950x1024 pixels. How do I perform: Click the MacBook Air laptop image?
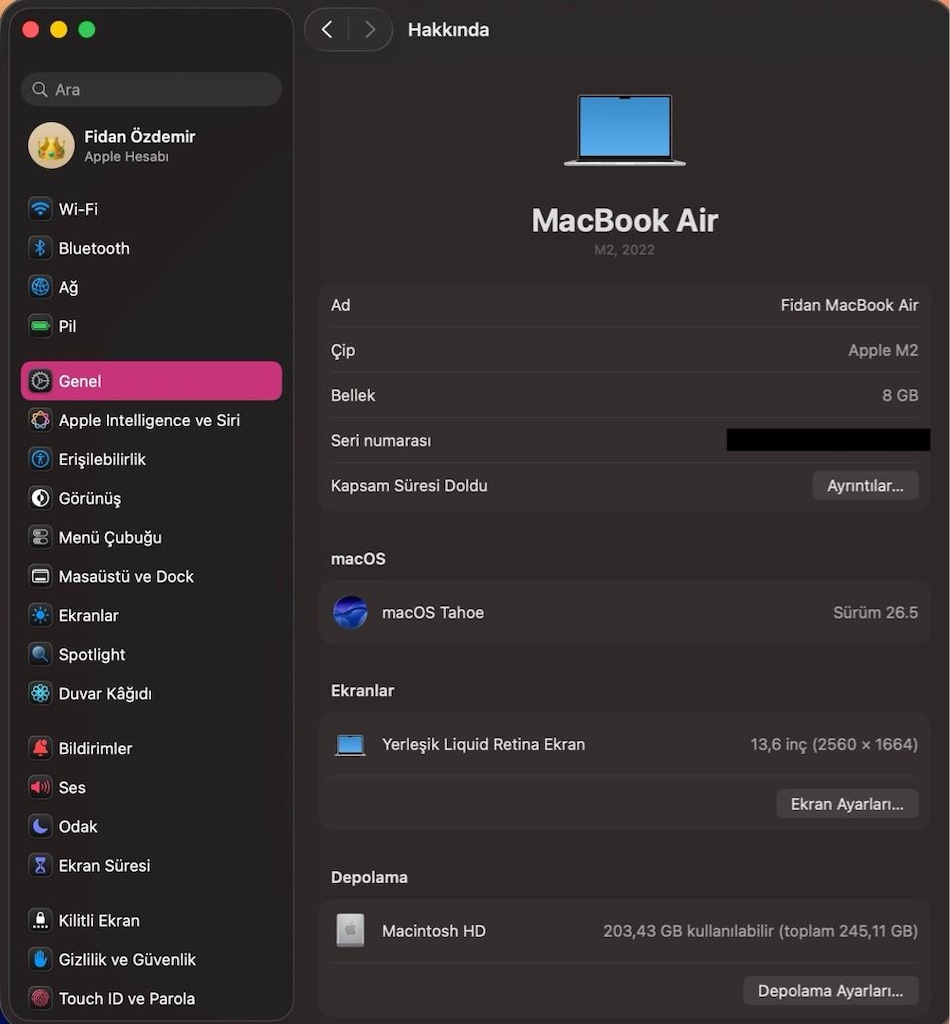(x=625, y=130)
